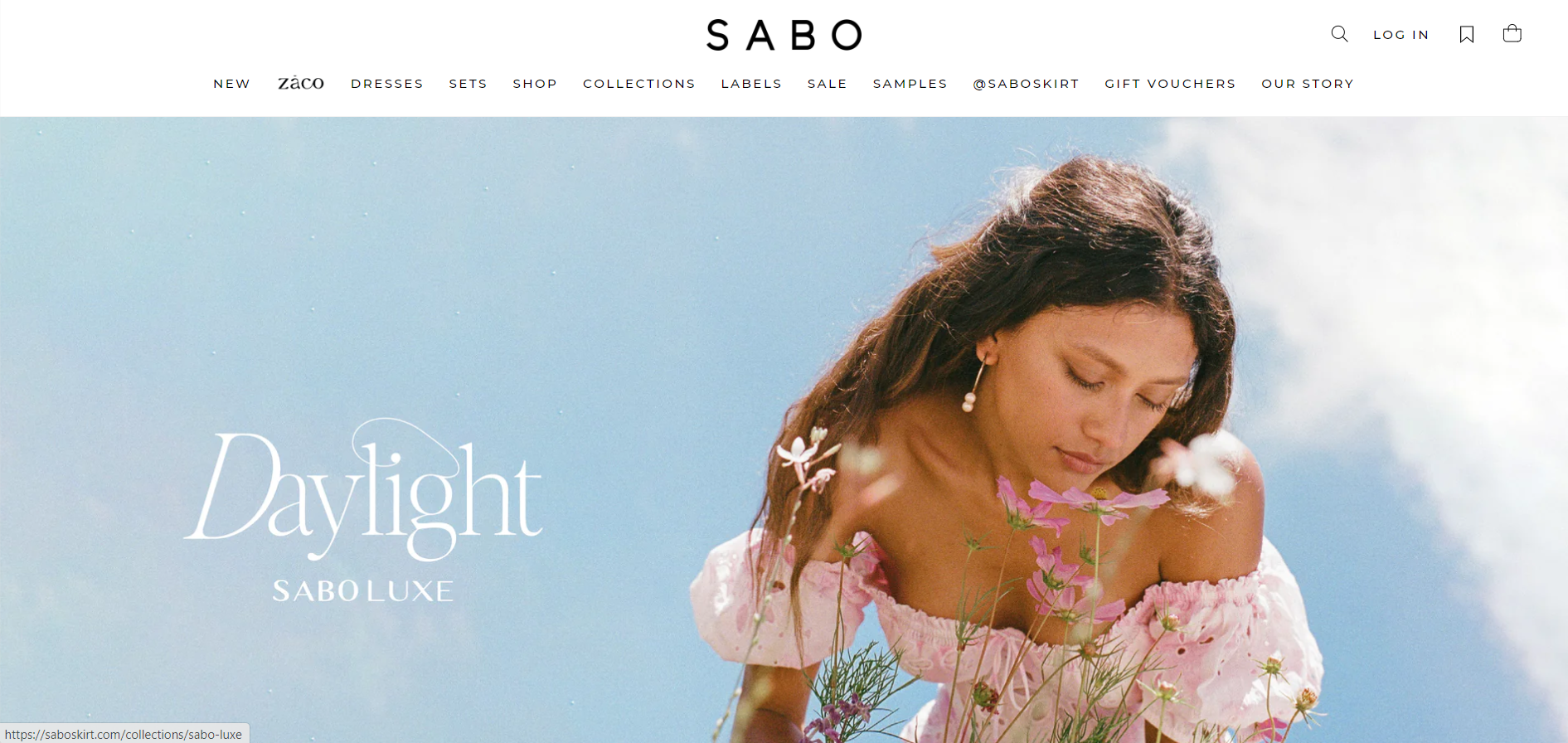Open the ZACO brand logo link

301,83
